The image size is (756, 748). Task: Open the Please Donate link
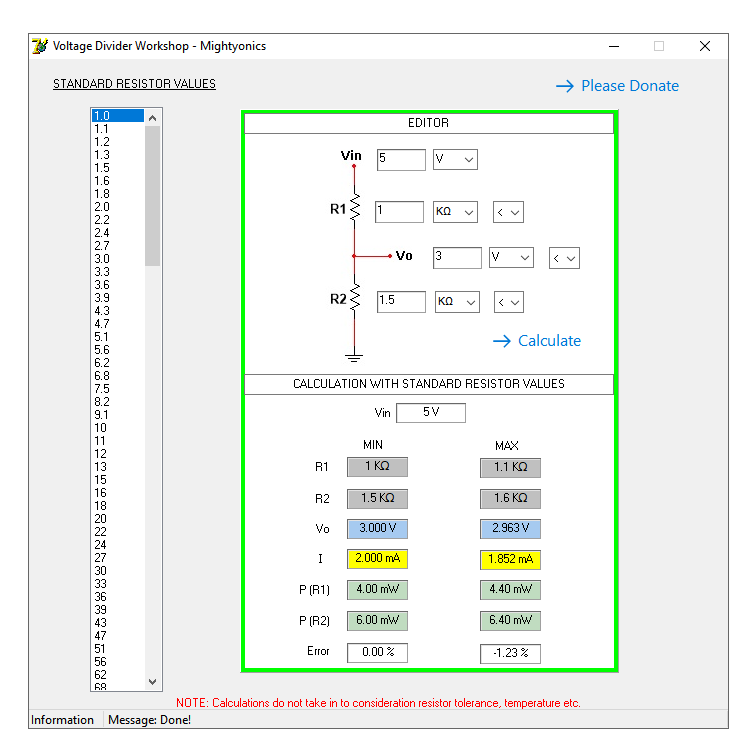[629, 86]
